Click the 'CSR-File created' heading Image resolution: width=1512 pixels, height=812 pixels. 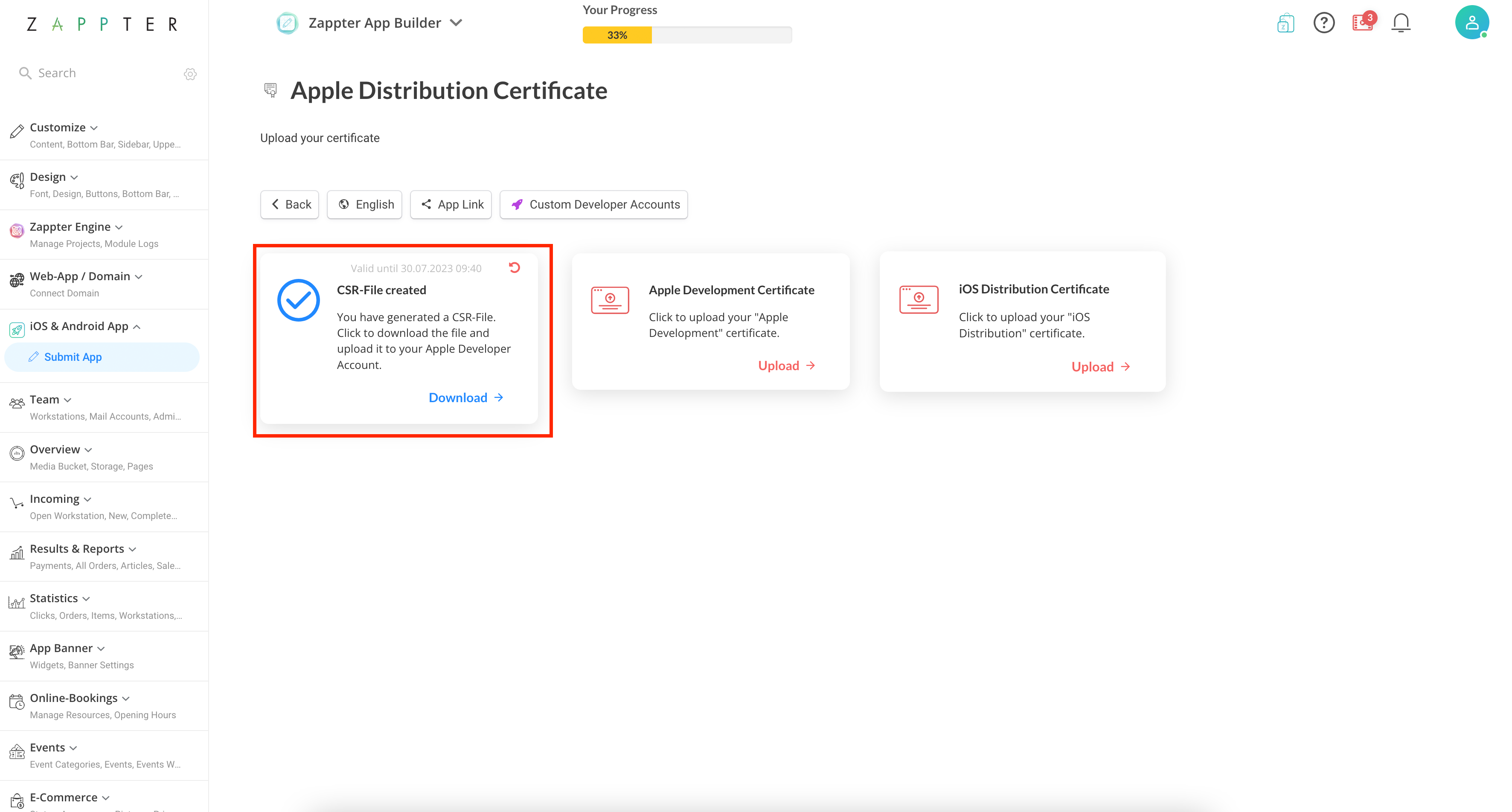click(x=381, y=290)
